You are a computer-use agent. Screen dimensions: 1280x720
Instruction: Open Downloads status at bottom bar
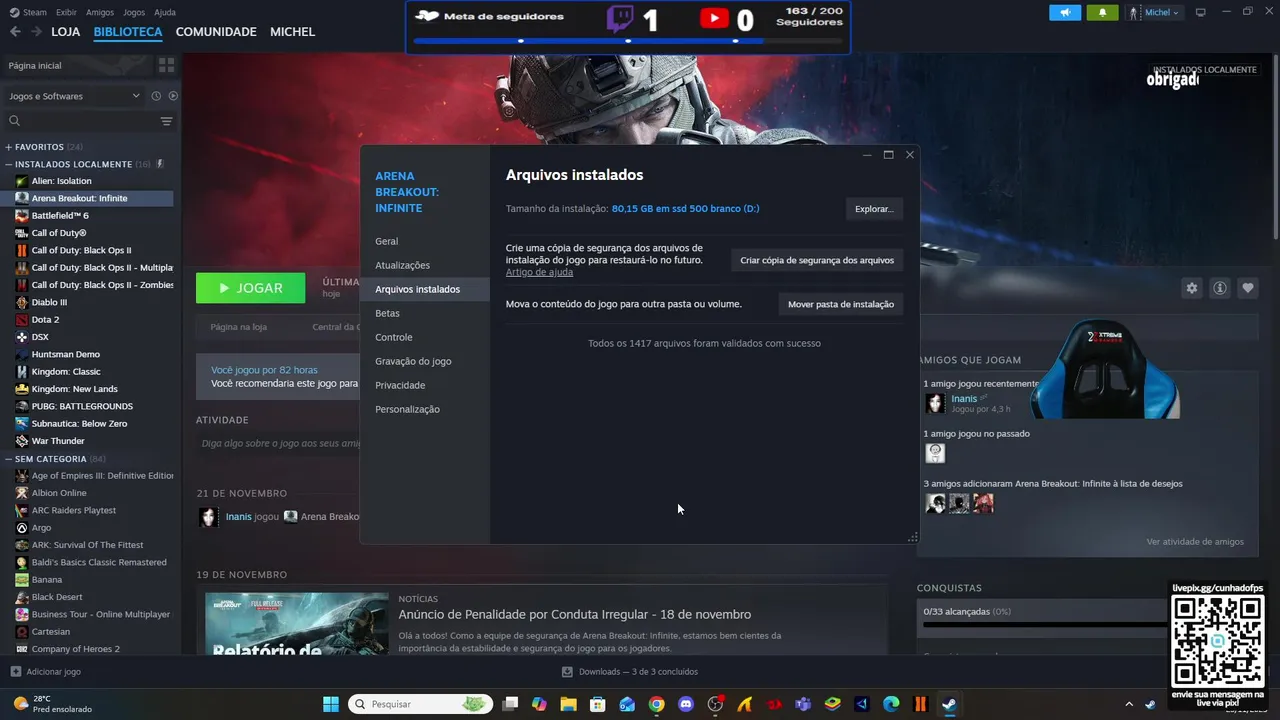[629, 672]
